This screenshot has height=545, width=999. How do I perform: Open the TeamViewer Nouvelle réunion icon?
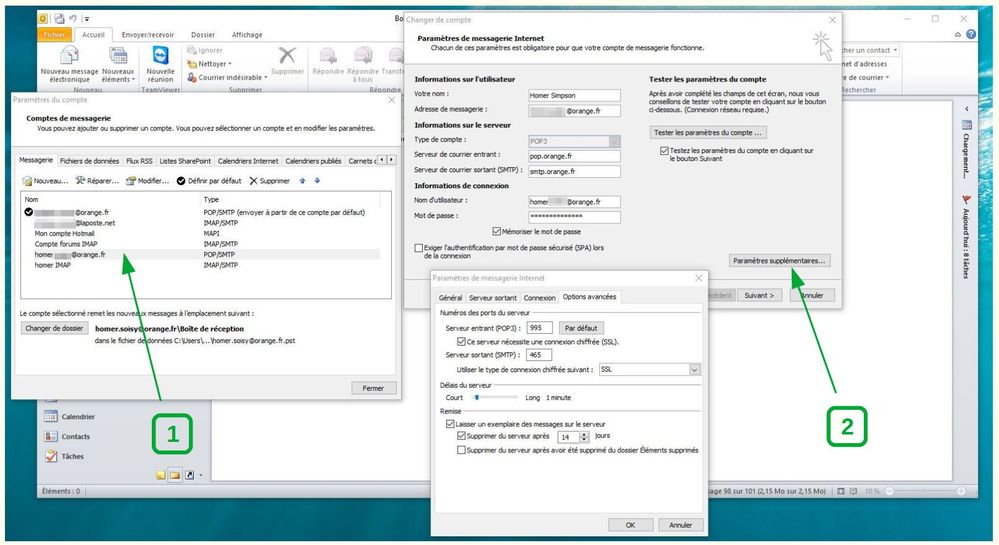pos(160,56)
